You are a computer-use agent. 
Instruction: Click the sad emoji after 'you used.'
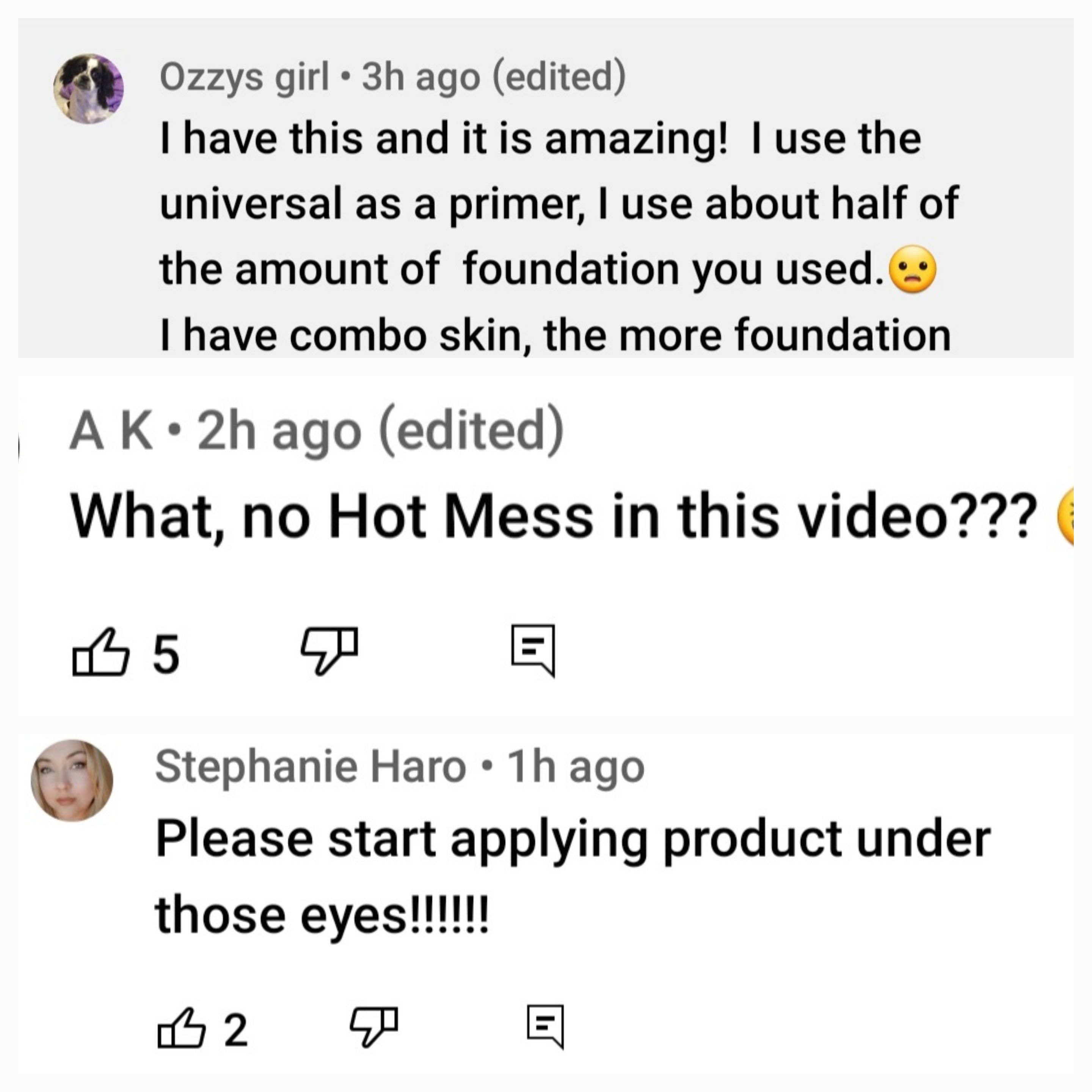tap(913, 269)
